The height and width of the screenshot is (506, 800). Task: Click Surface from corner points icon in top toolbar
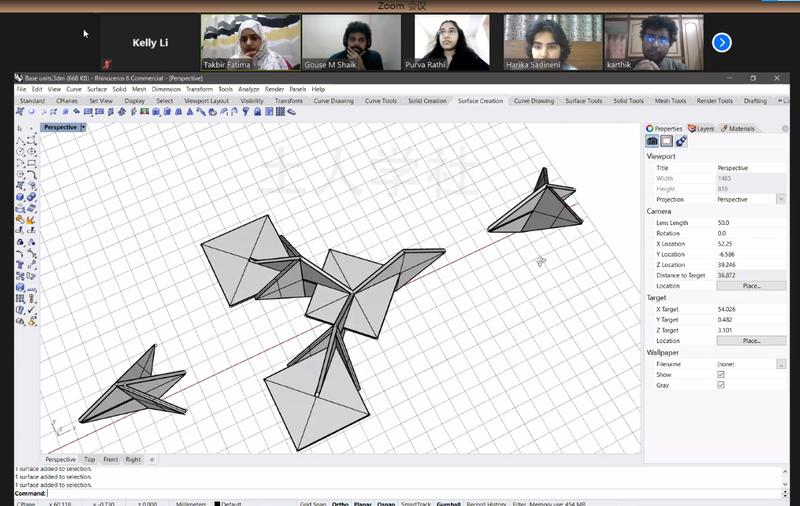pyautogui.click(x=20, y=112)
